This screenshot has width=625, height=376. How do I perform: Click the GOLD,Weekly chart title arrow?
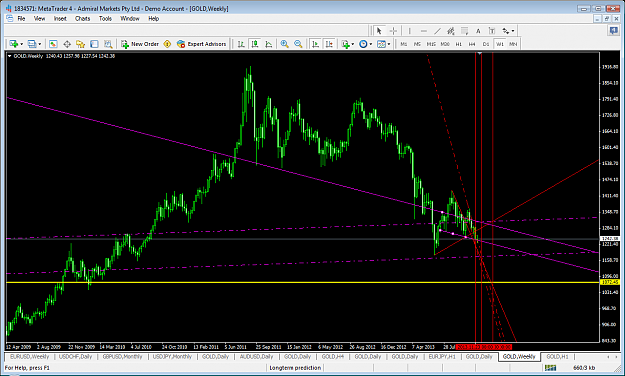10,56
